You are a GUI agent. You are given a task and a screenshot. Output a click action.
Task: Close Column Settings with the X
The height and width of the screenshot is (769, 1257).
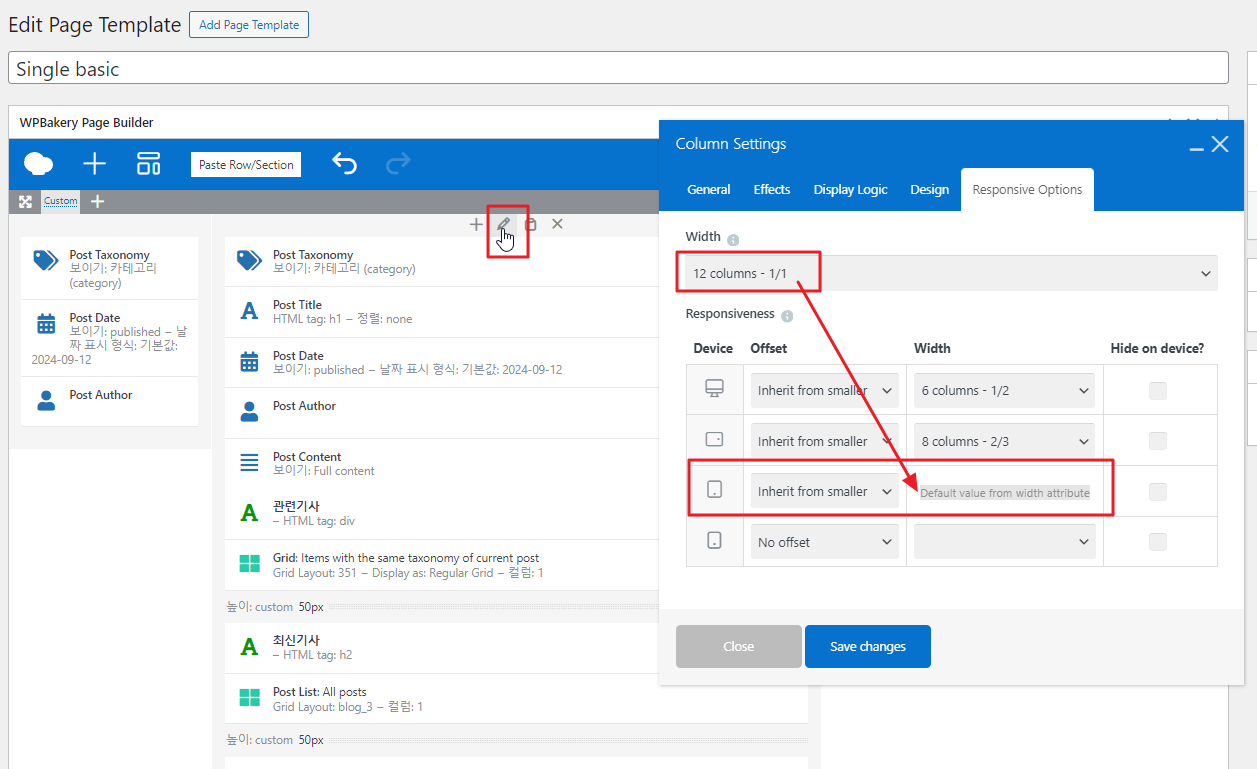pyautogui.click(x=1220, y=144)
